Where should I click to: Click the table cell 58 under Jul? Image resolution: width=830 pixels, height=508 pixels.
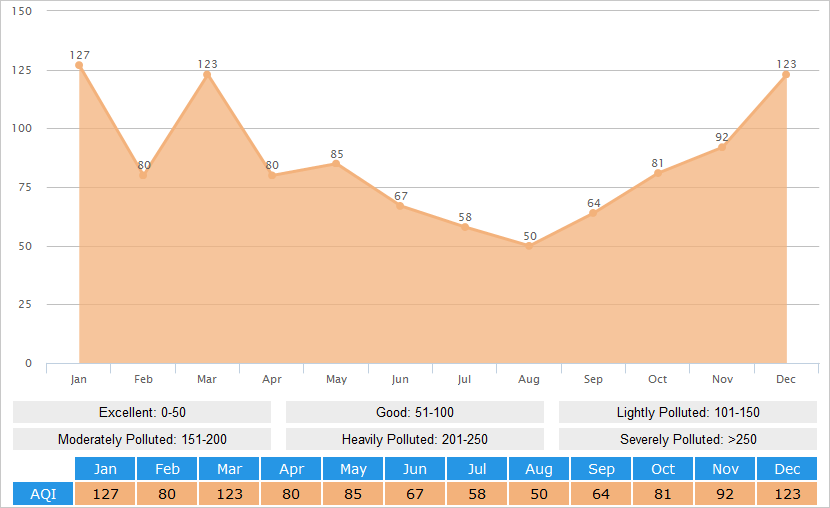(x=477, y=494)
